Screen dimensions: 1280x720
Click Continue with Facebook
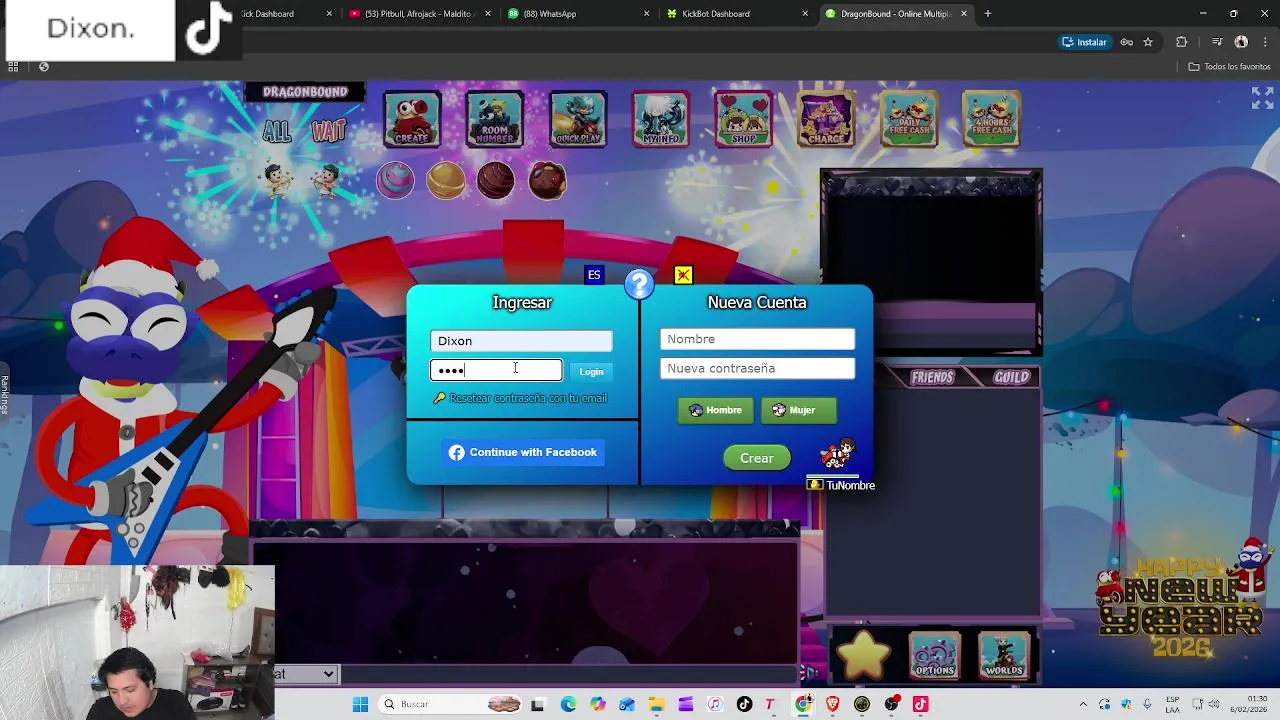522,452
